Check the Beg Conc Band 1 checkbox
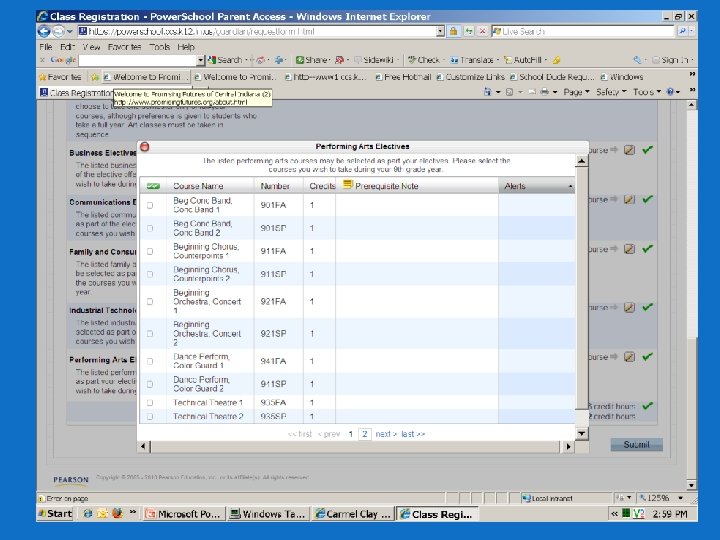The height and width of the screenshot is (540, 720). click(x=150, y=205)
